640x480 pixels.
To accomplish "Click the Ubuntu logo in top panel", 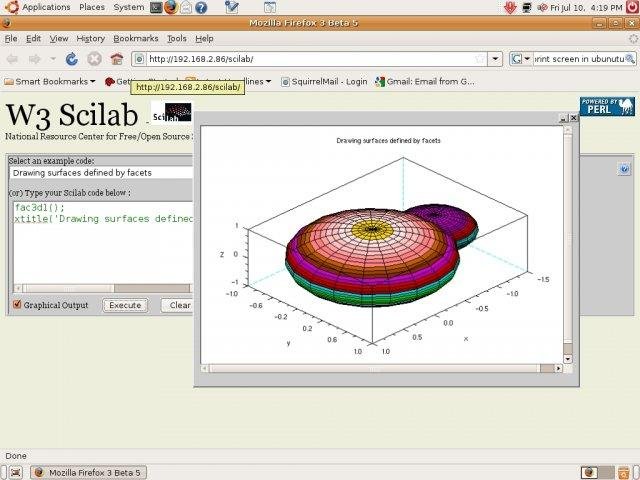I will click(x=11, y=7).
